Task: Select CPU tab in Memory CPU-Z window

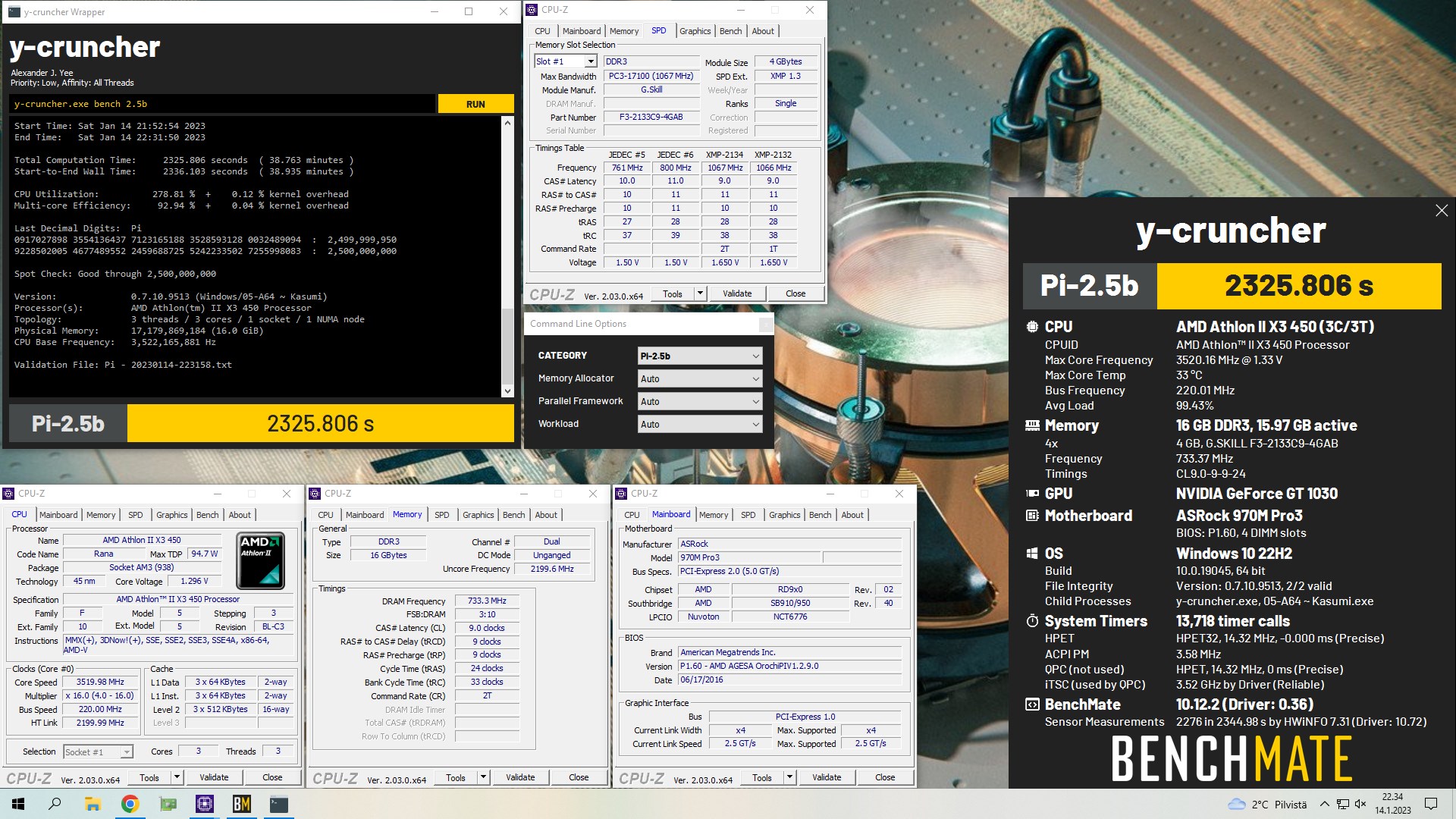Action: click(x=325, y=515)
